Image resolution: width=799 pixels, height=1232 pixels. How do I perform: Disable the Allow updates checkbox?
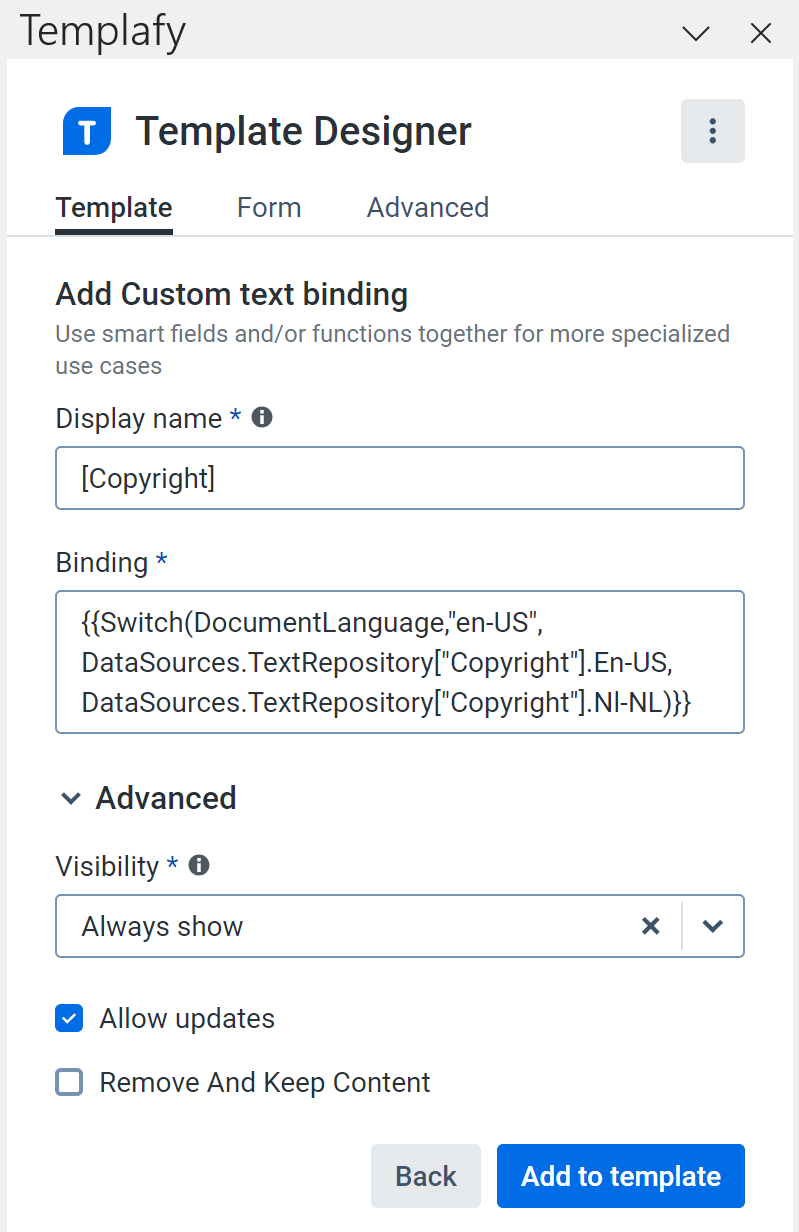[x=69, y=1018]
